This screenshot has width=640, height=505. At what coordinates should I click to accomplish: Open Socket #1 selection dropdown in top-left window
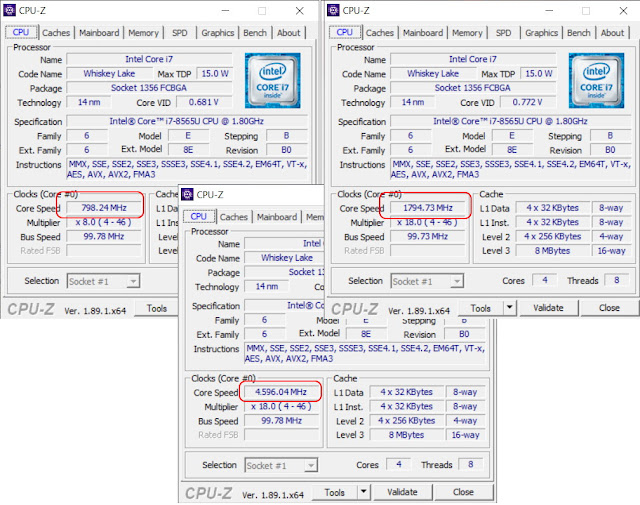(x=103, y=281)
